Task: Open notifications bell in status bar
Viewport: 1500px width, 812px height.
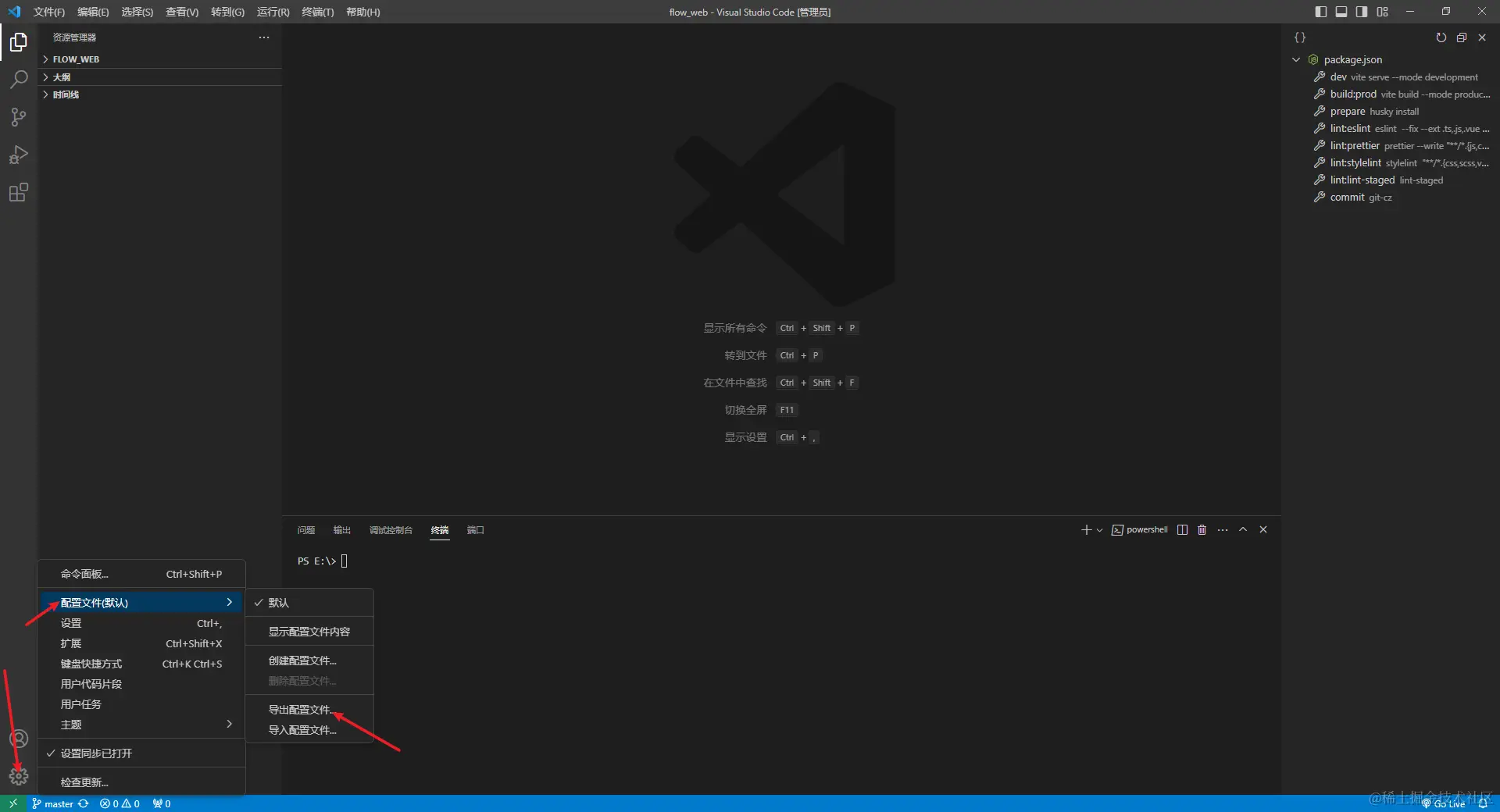Action: coord(1483,803)
